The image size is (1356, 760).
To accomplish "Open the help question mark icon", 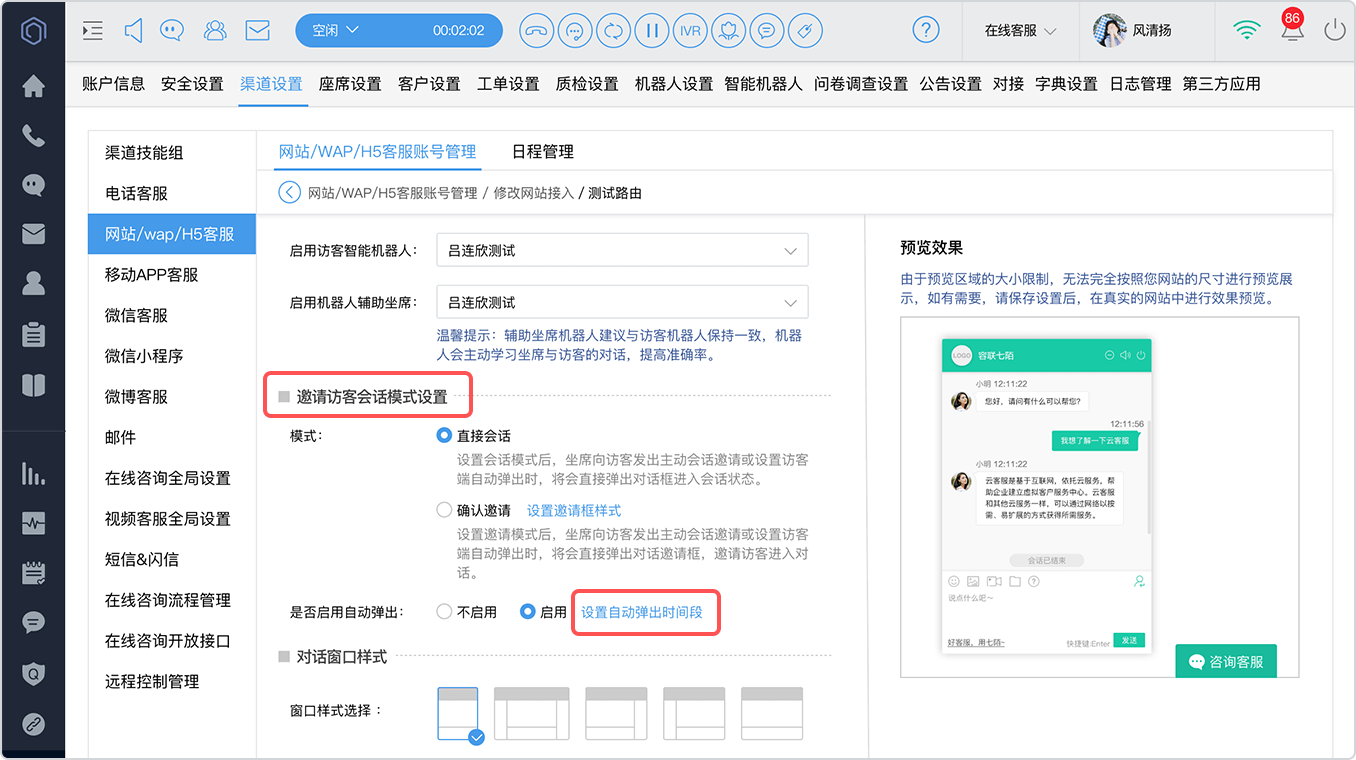I will pos(926,30).
